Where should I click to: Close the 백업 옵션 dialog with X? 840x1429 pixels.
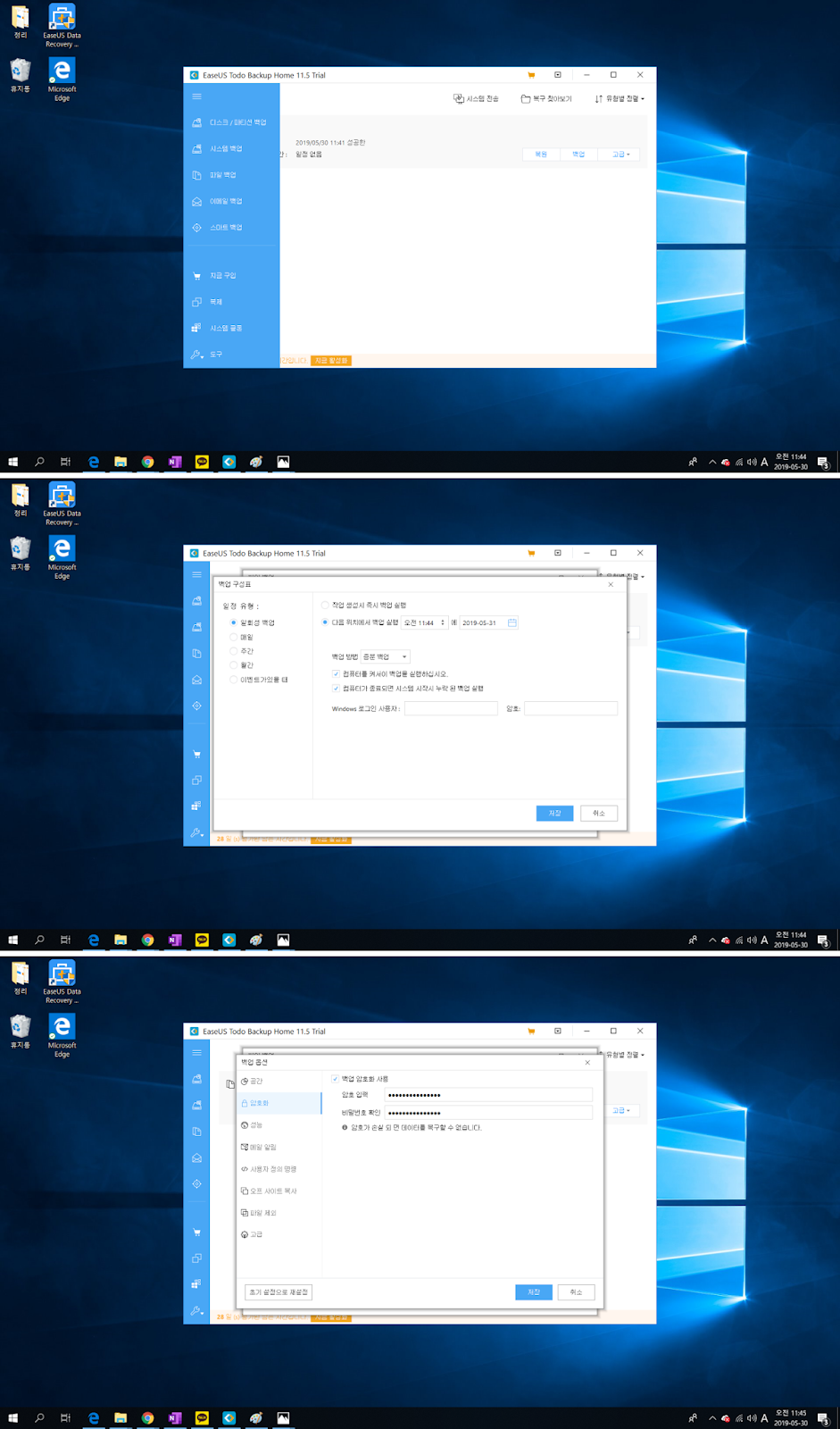[587, 1063]
